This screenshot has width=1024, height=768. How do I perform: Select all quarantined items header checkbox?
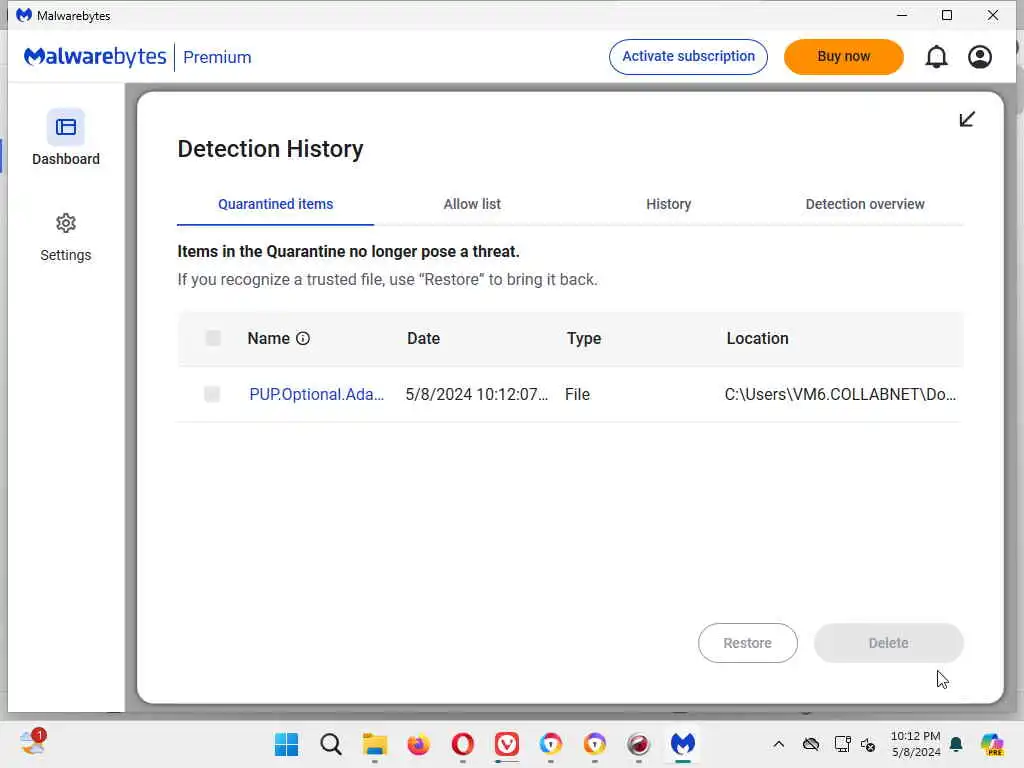pyautogui.click(x=213, y=338)
